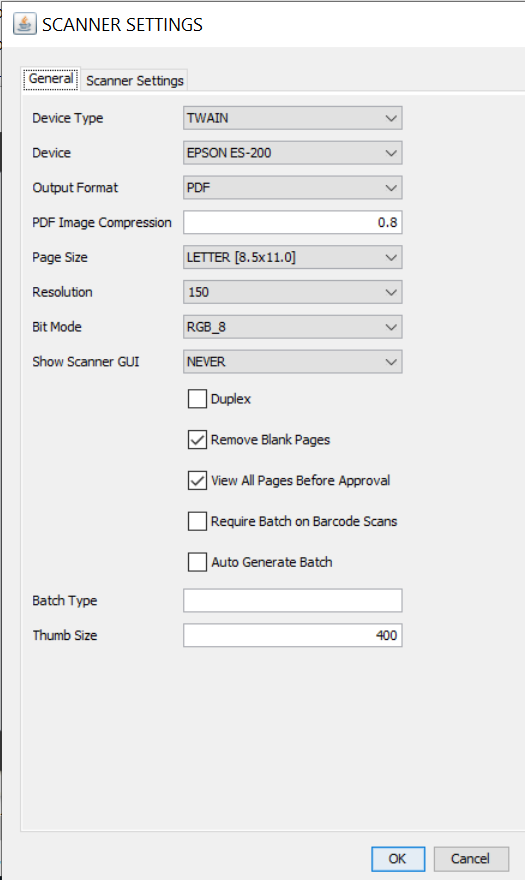Image resolution: width=525 pixels, height=880 pixels.
Task: Open the Show Scanner GUI dropdown showing NEVER
Action: [293, 361]
